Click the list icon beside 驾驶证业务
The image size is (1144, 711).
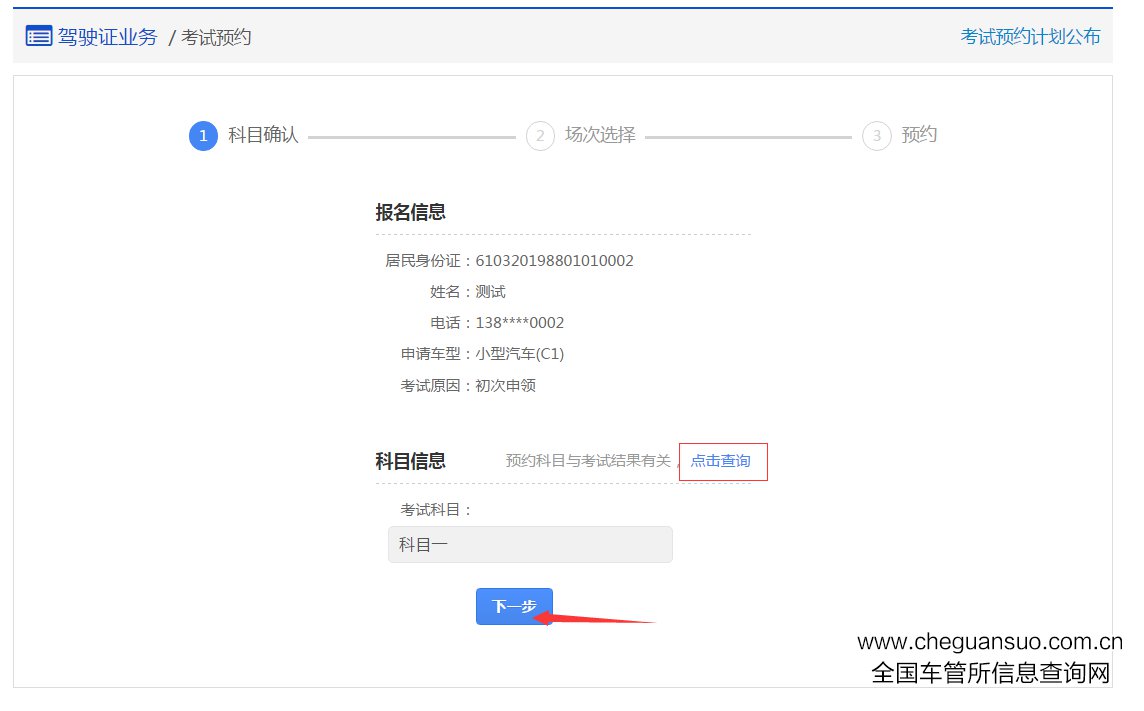pos(38,37)
